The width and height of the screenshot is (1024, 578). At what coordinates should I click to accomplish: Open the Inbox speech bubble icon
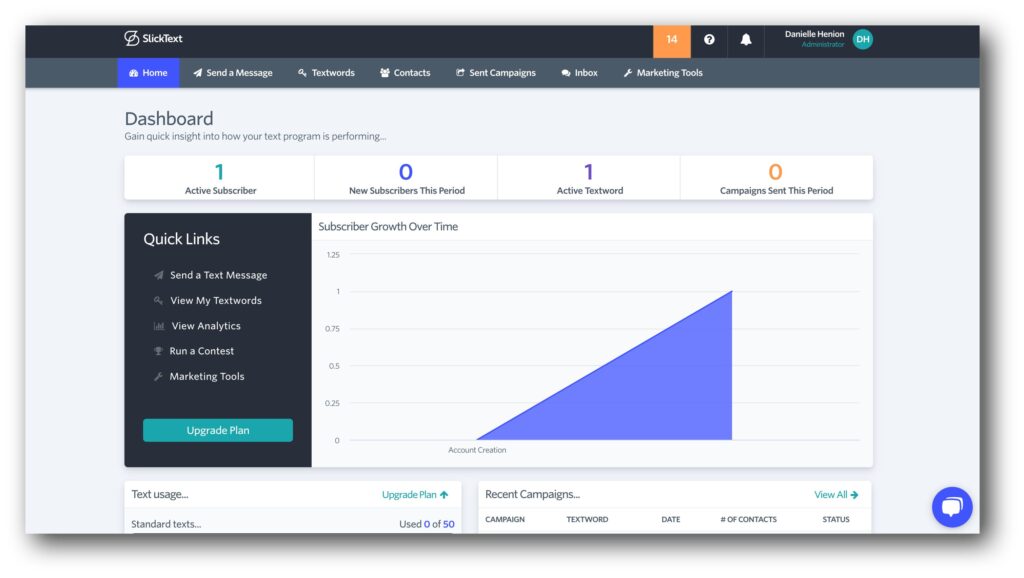pyautogui.click(x=566, y=72)
